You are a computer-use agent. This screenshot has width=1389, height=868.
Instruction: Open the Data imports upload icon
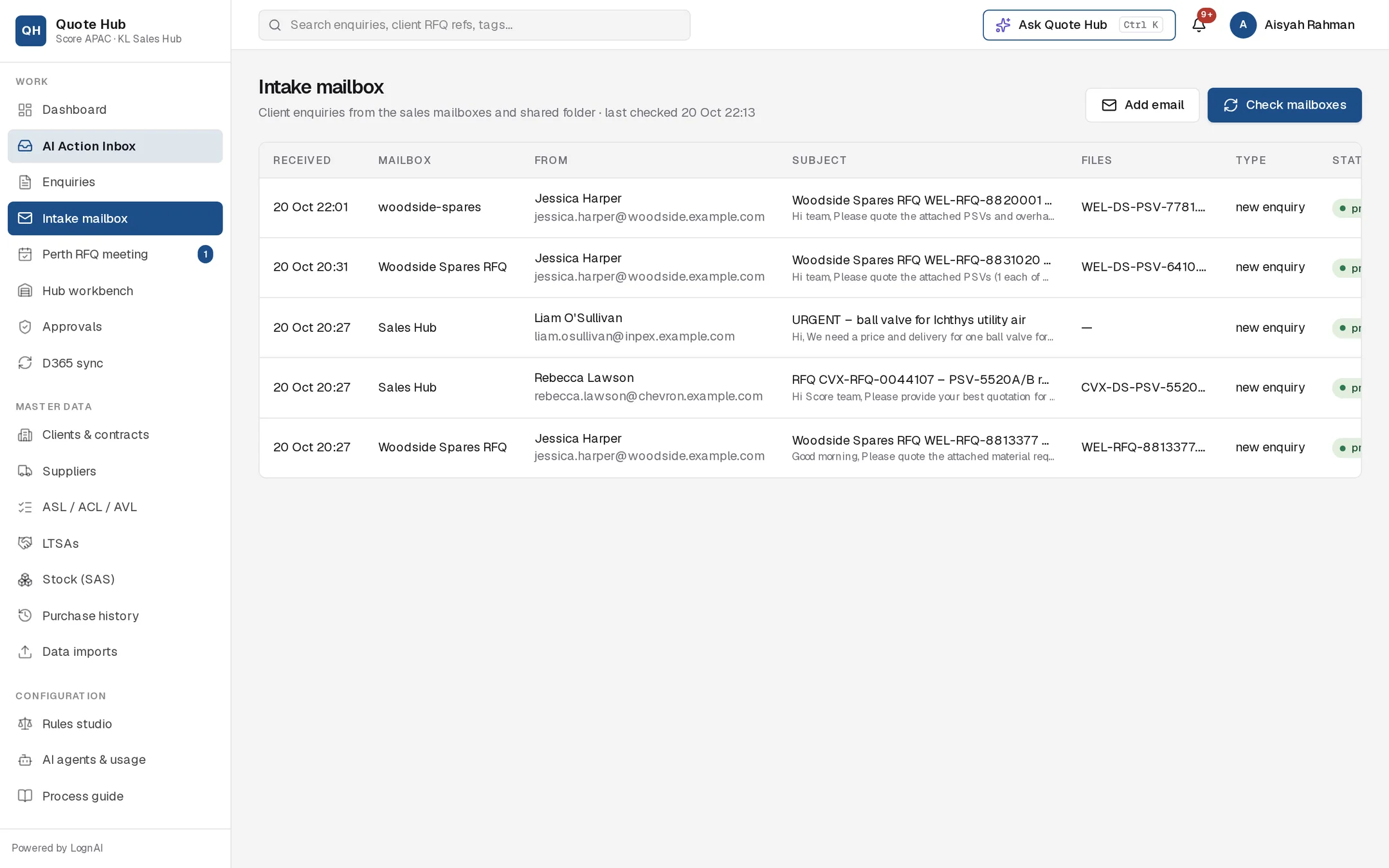[x=25, y=652]
